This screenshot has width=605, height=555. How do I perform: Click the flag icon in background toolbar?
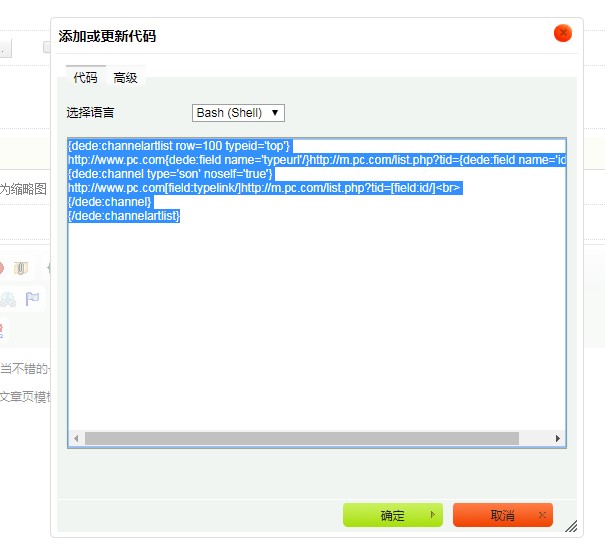tap(32, 298)
